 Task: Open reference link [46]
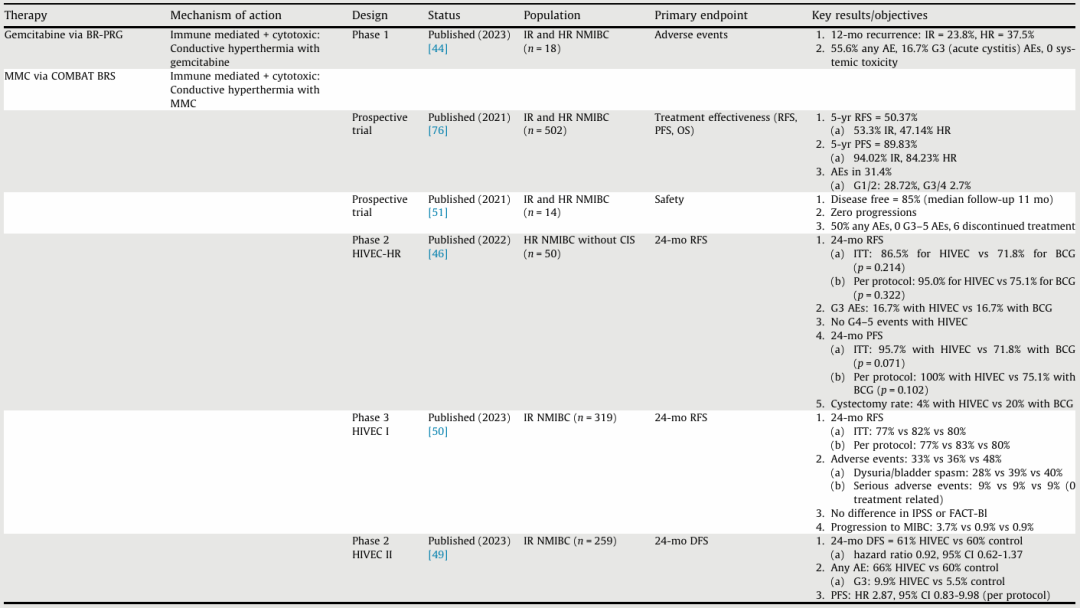(x=437, y=253)
